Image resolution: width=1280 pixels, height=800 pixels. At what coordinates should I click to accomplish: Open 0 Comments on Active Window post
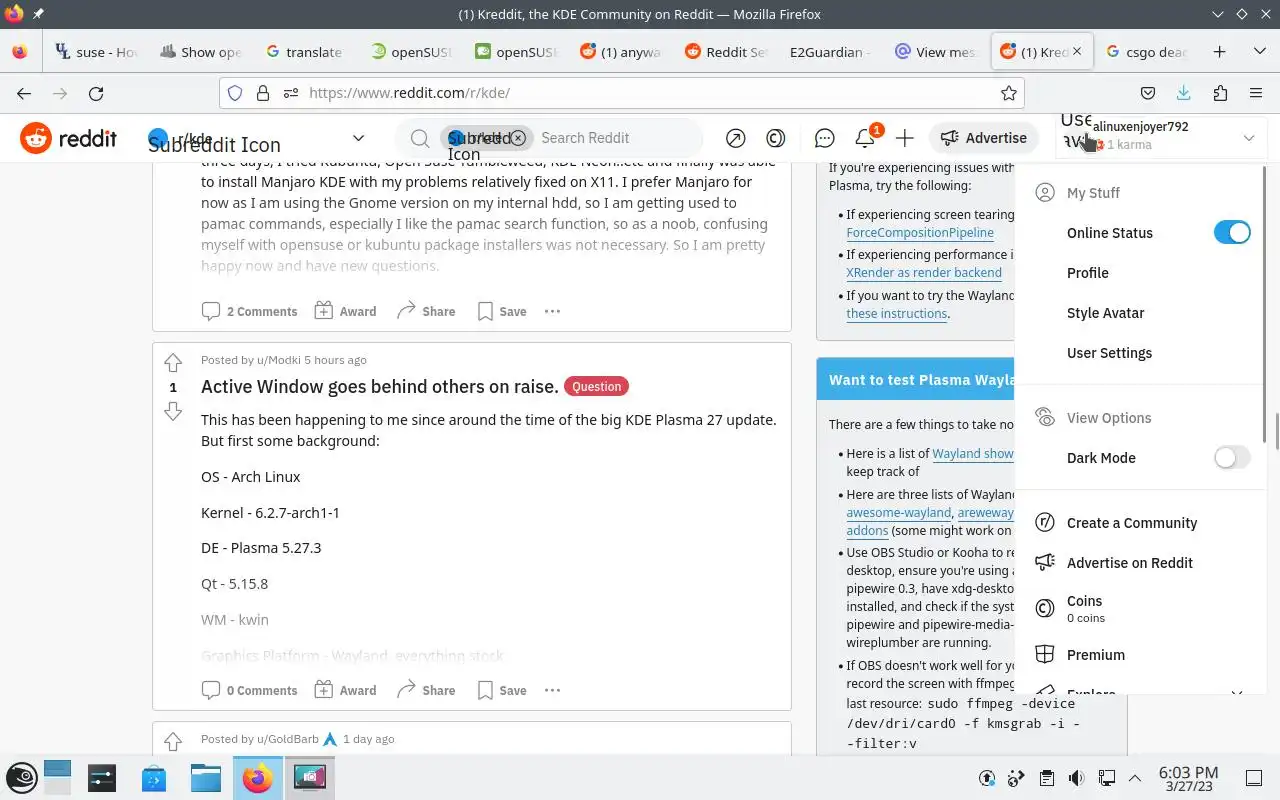click(250, 690)
